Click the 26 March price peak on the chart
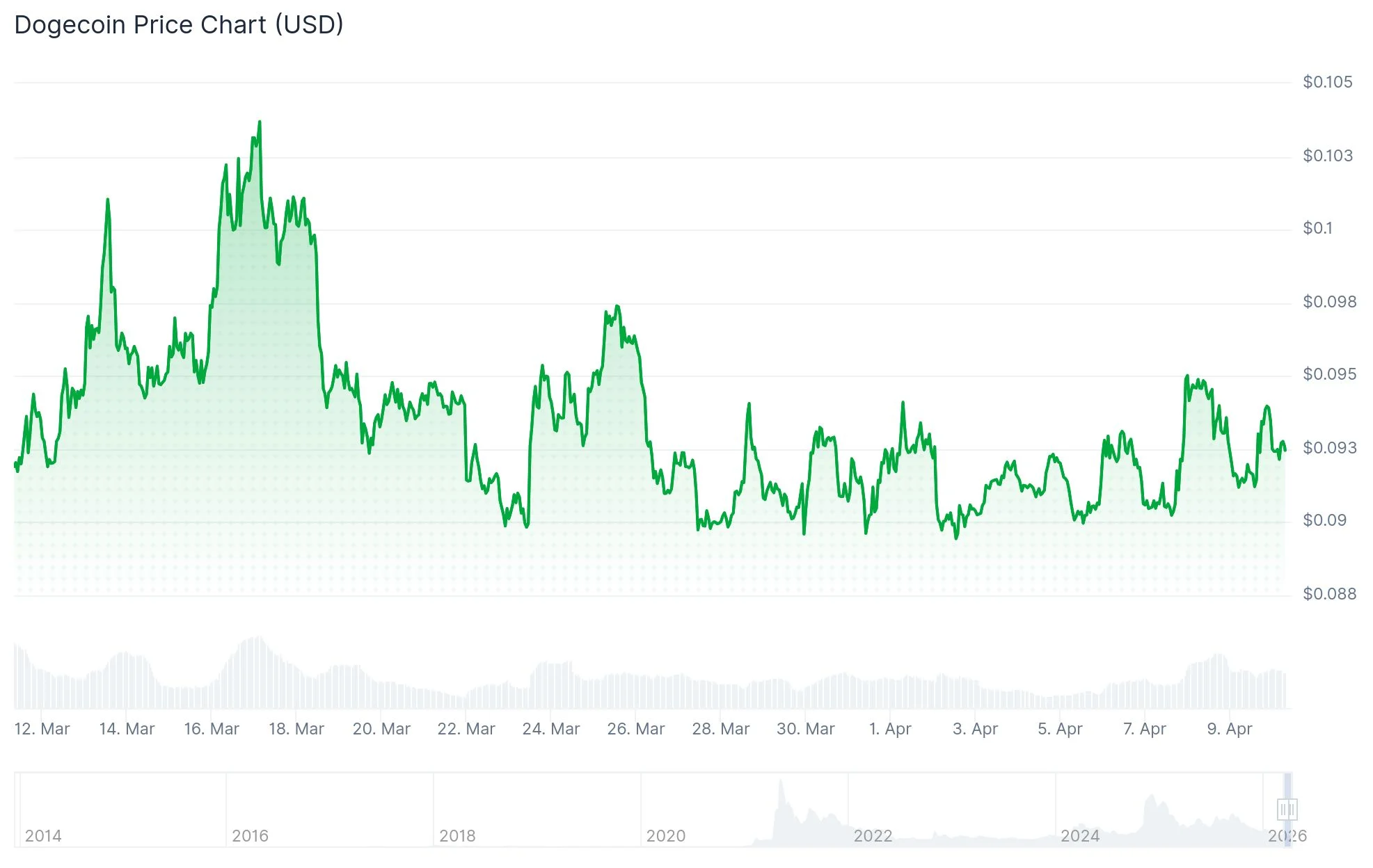The height and width of the screenshot is (868, 1373). [617, 307]
